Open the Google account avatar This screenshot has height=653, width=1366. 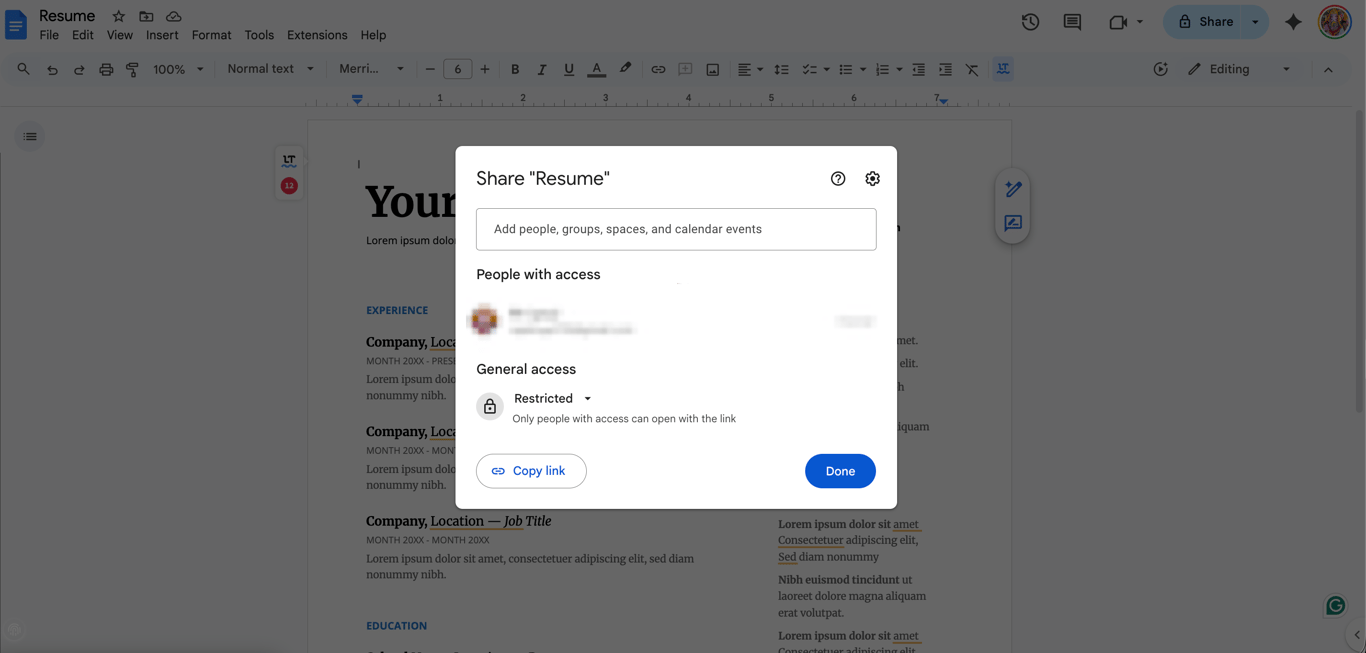(1335, 22)
